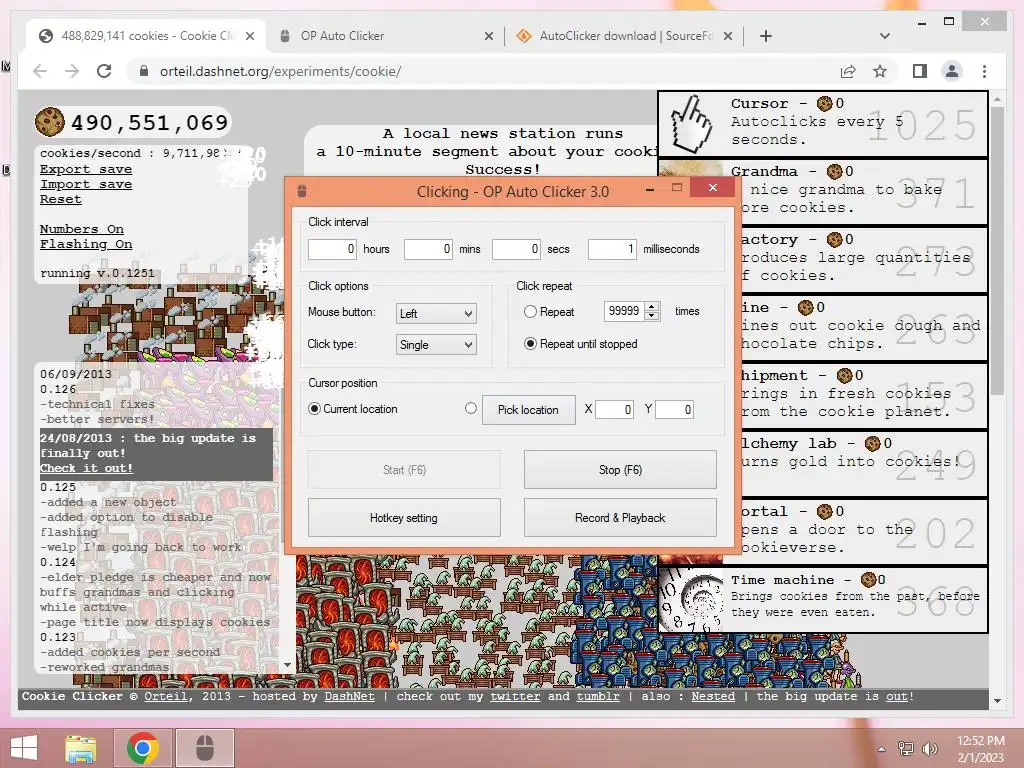Select Current location radio option
Viewport: 1024px width, 768px height.
[x=314, y=409]
